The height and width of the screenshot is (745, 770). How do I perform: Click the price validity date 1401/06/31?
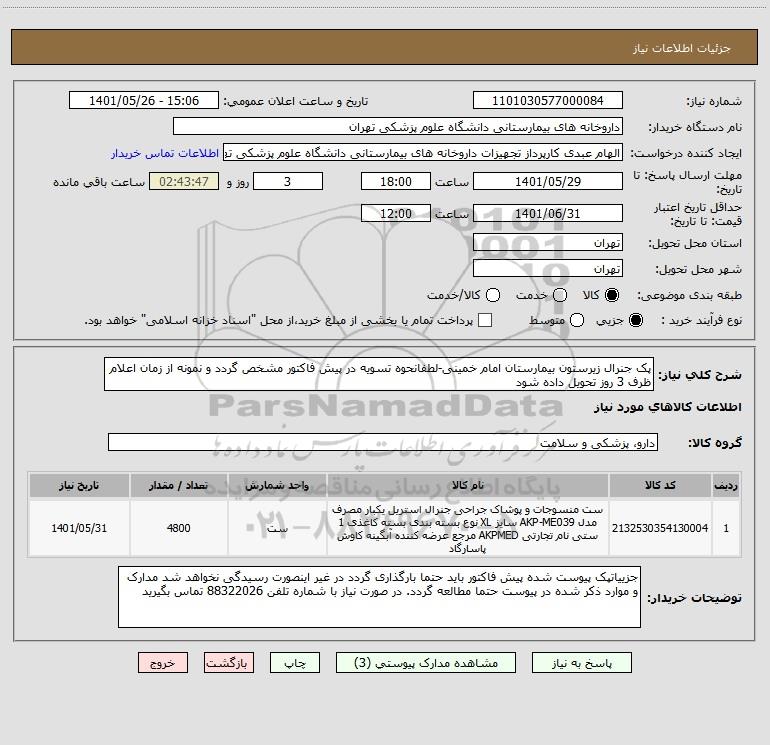tap(548, 214)
